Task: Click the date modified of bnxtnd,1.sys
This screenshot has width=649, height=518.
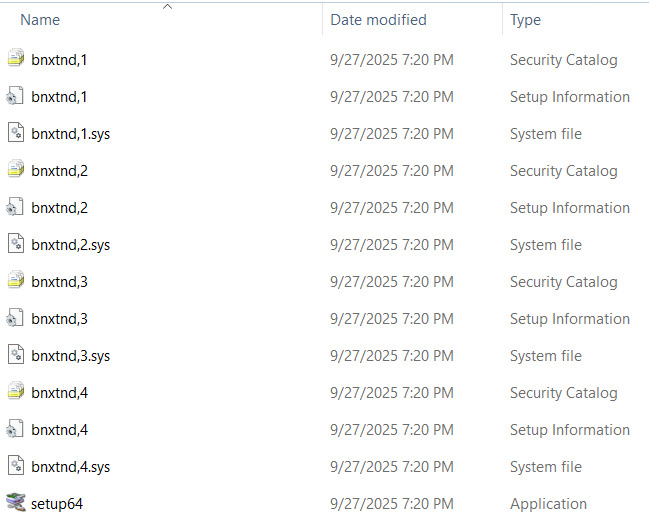Action: click(x=391, y=134)
